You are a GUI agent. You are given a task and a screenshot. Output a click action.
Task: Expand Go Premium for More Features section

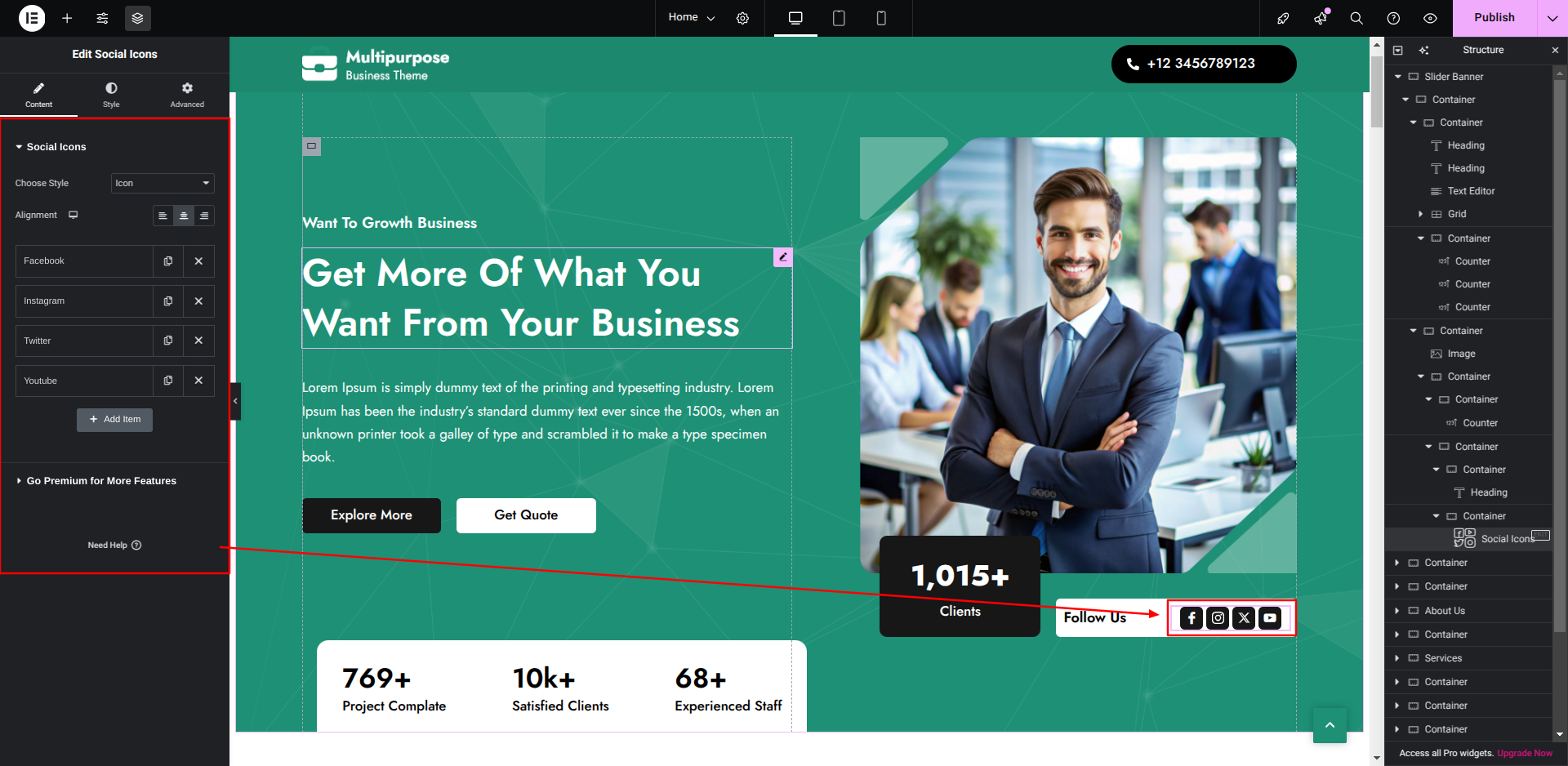(x=101, y=481)
